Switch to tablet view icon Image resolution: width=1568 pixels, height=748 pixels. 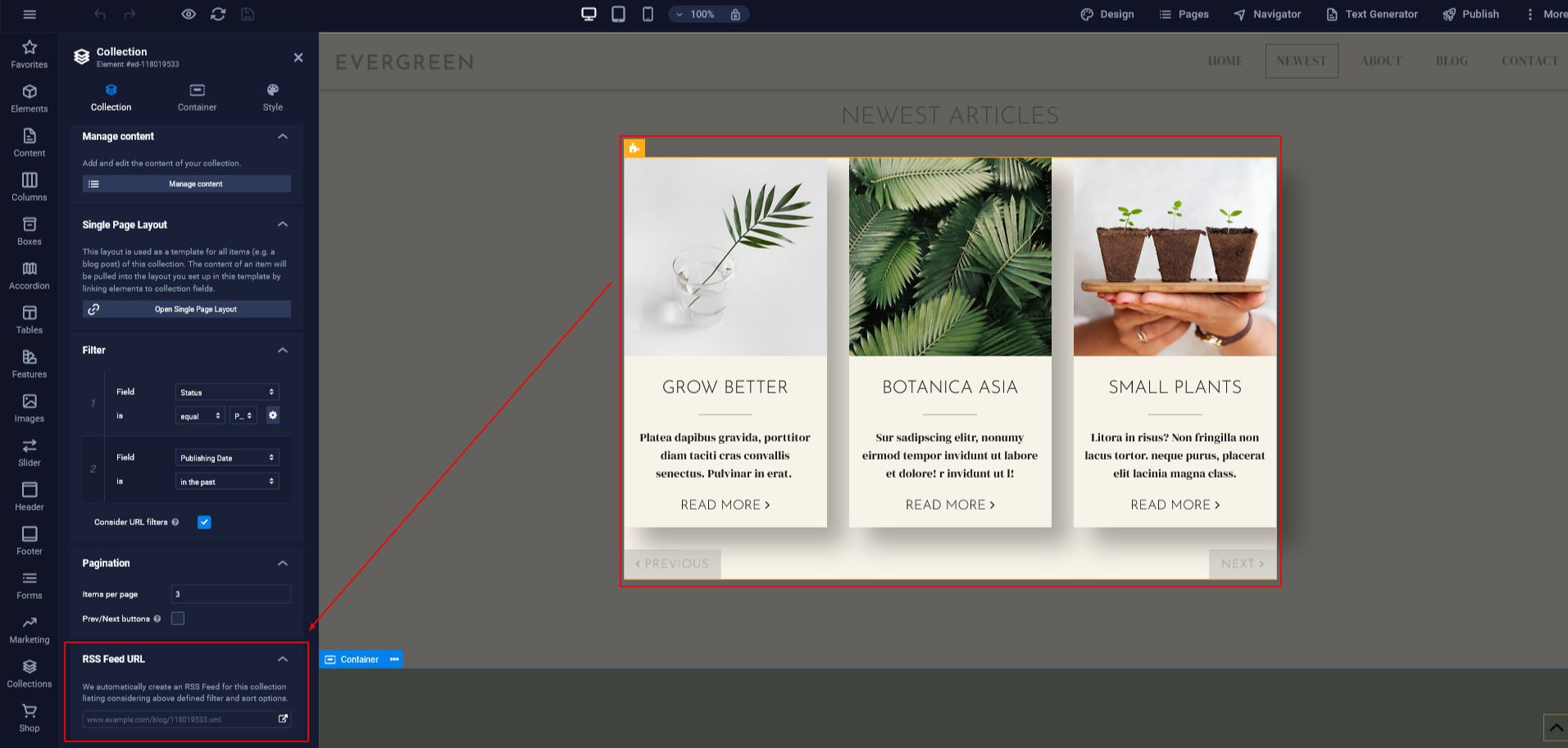(x=618, y=14)
